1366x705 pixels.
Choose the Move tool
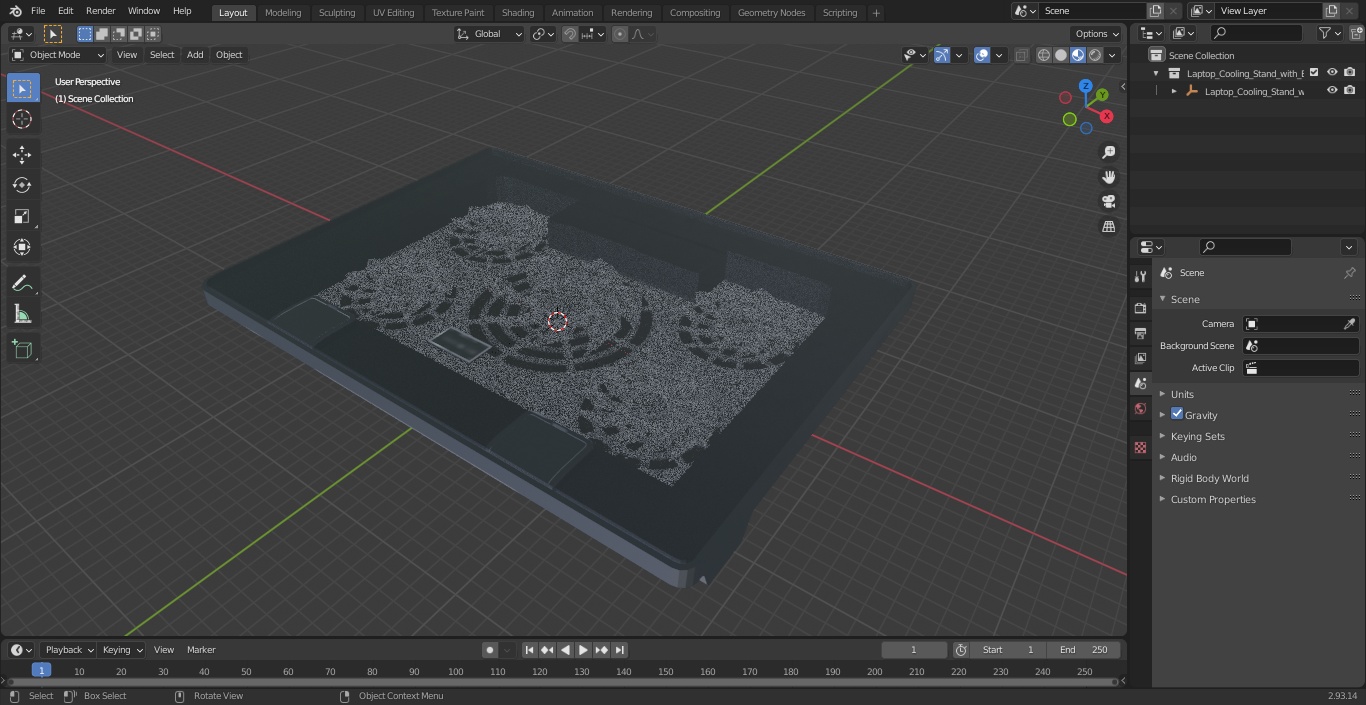click(x=22, y=155)
